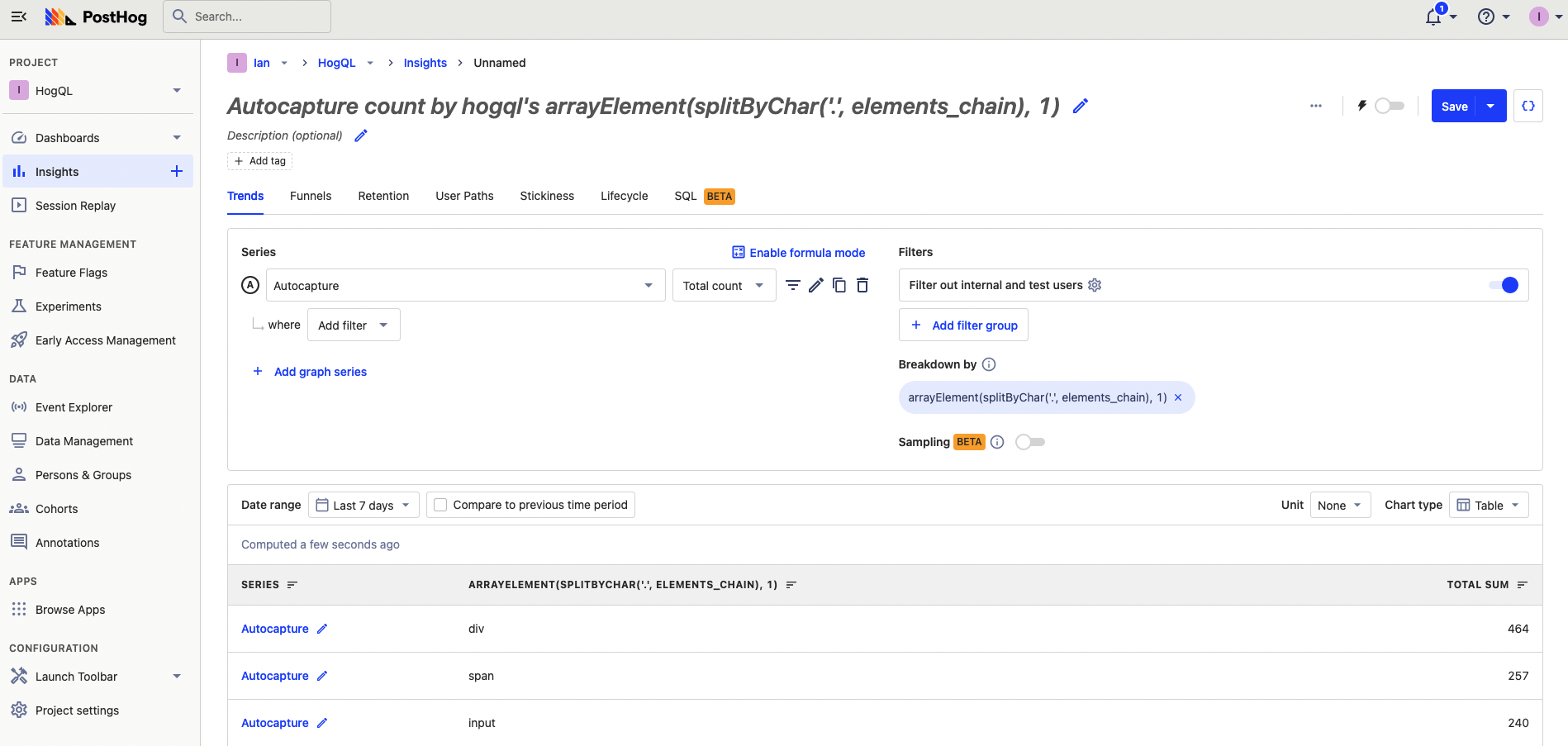Viewport: 1568px width, 746px height.
Task: Duplicate the Autocapture series with copy icon
Action: tap(839, 285)
